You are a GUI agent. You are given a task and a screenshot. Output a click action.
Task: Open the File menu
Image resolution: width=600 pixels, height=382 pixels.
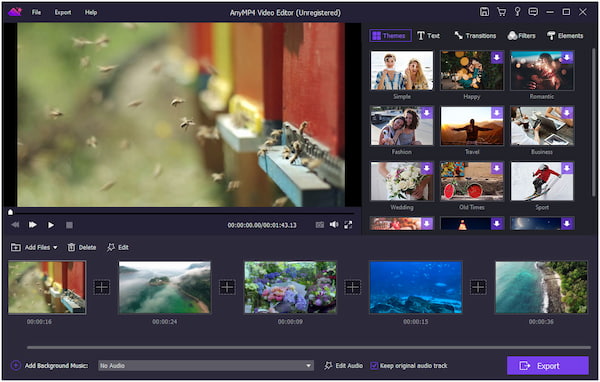pyautogui.click(x=36, y=12)
